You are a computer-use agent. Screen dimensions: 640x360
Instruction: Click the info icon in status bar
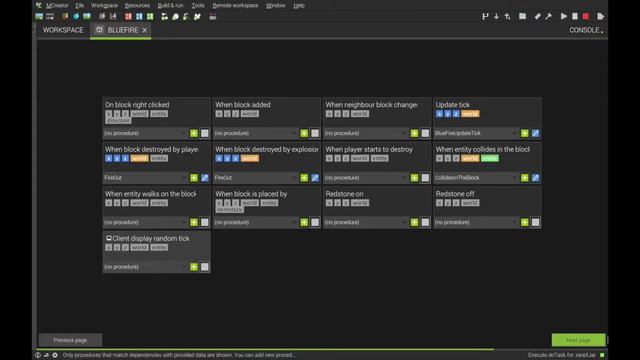pyautogui.click(x=38, y=355)
